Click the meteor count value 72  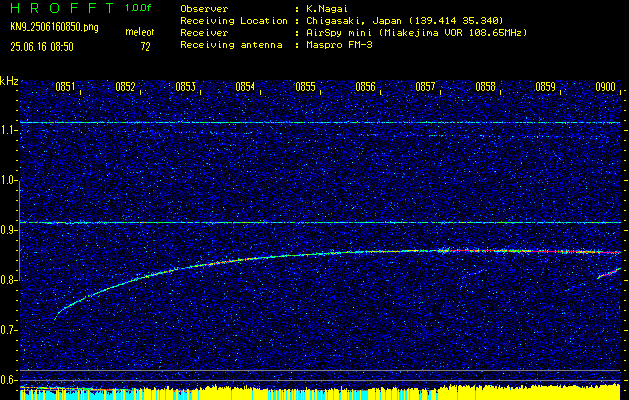tap(145, 47)
